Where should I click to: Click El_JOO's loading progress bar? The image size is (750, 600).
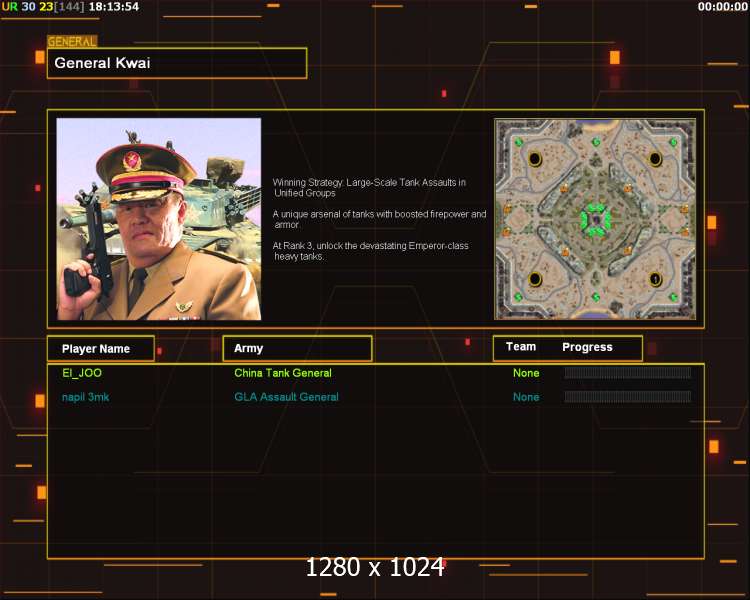click(x=628, y=373)
